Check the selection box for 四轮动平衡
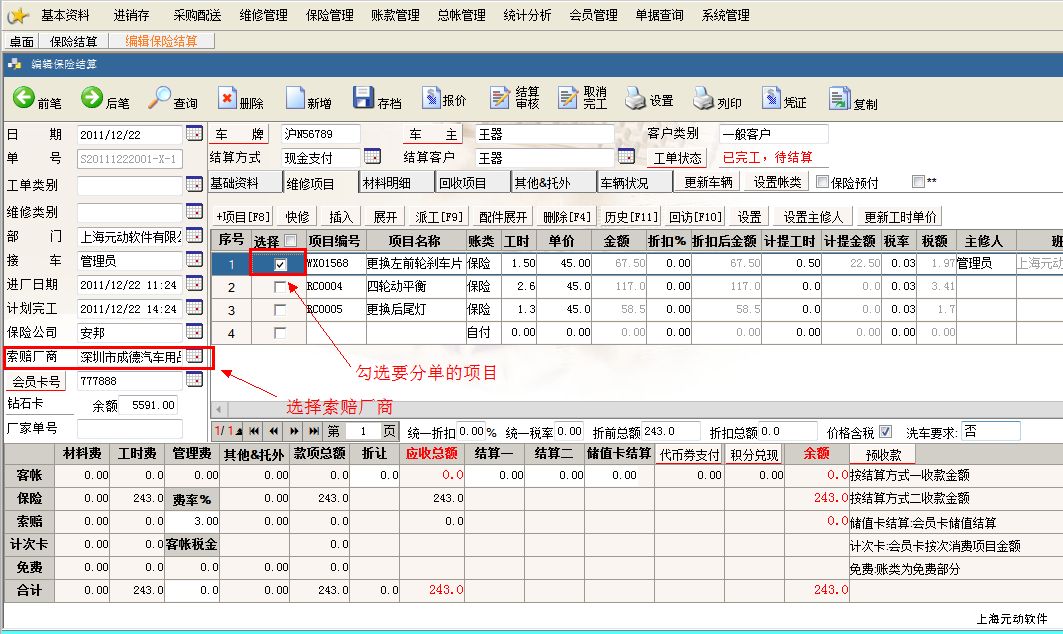Viewport: 1063px width, 634px height. [x=281, y=287]
